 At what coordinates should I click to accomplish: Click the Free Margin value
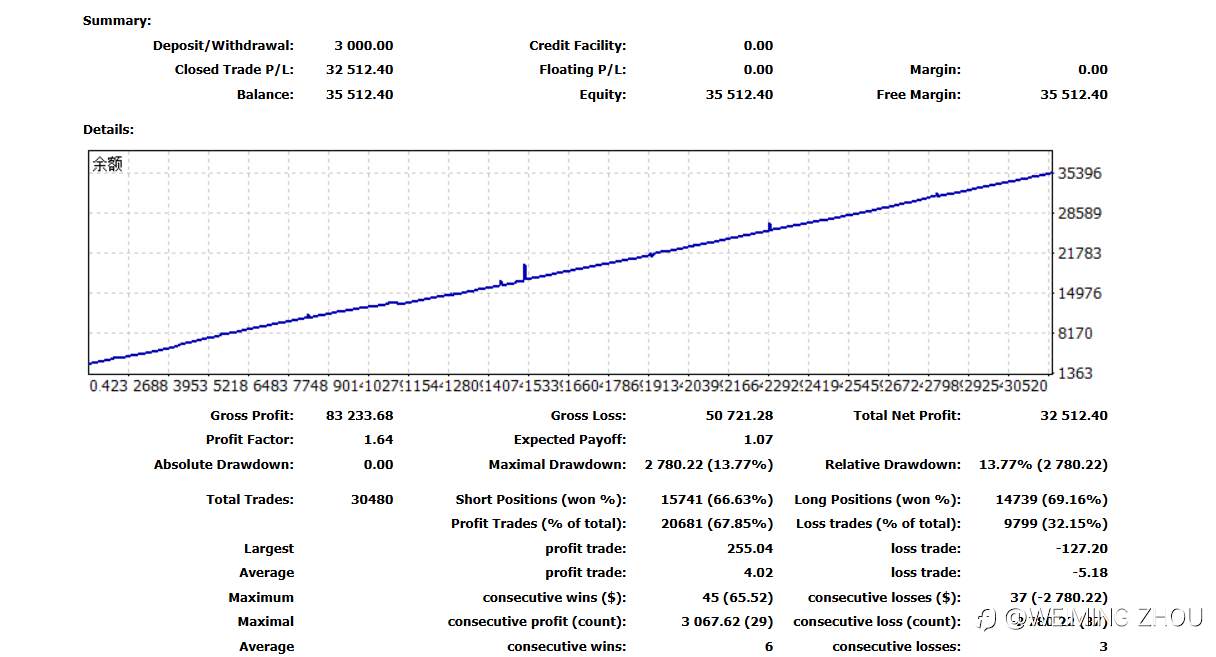pos(1074,94)
